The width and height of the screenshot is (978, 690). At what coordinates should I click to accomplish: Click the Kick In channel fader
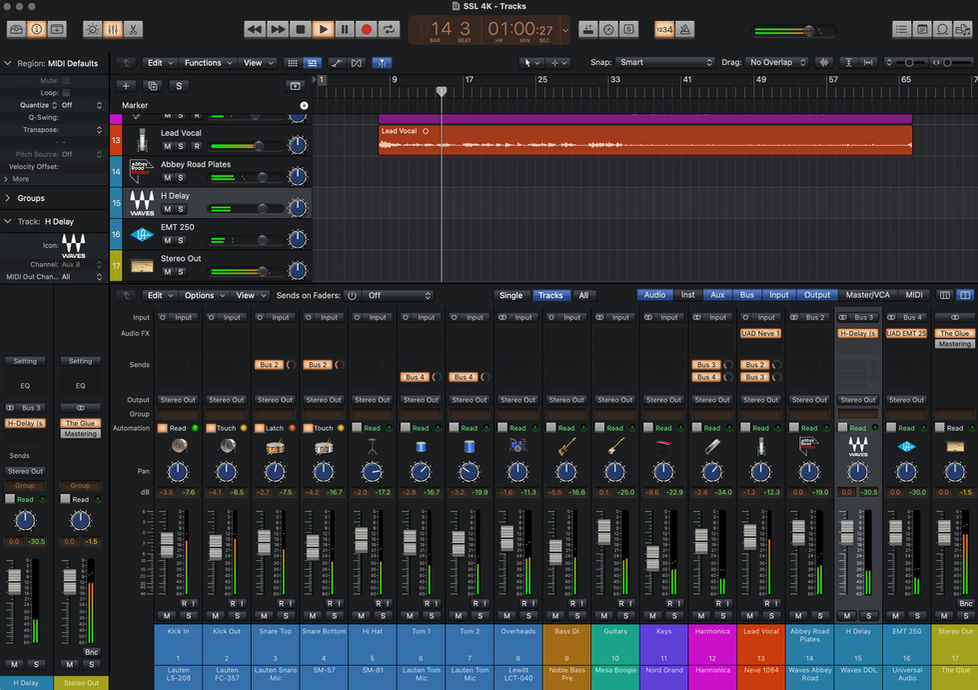point(167,545)
